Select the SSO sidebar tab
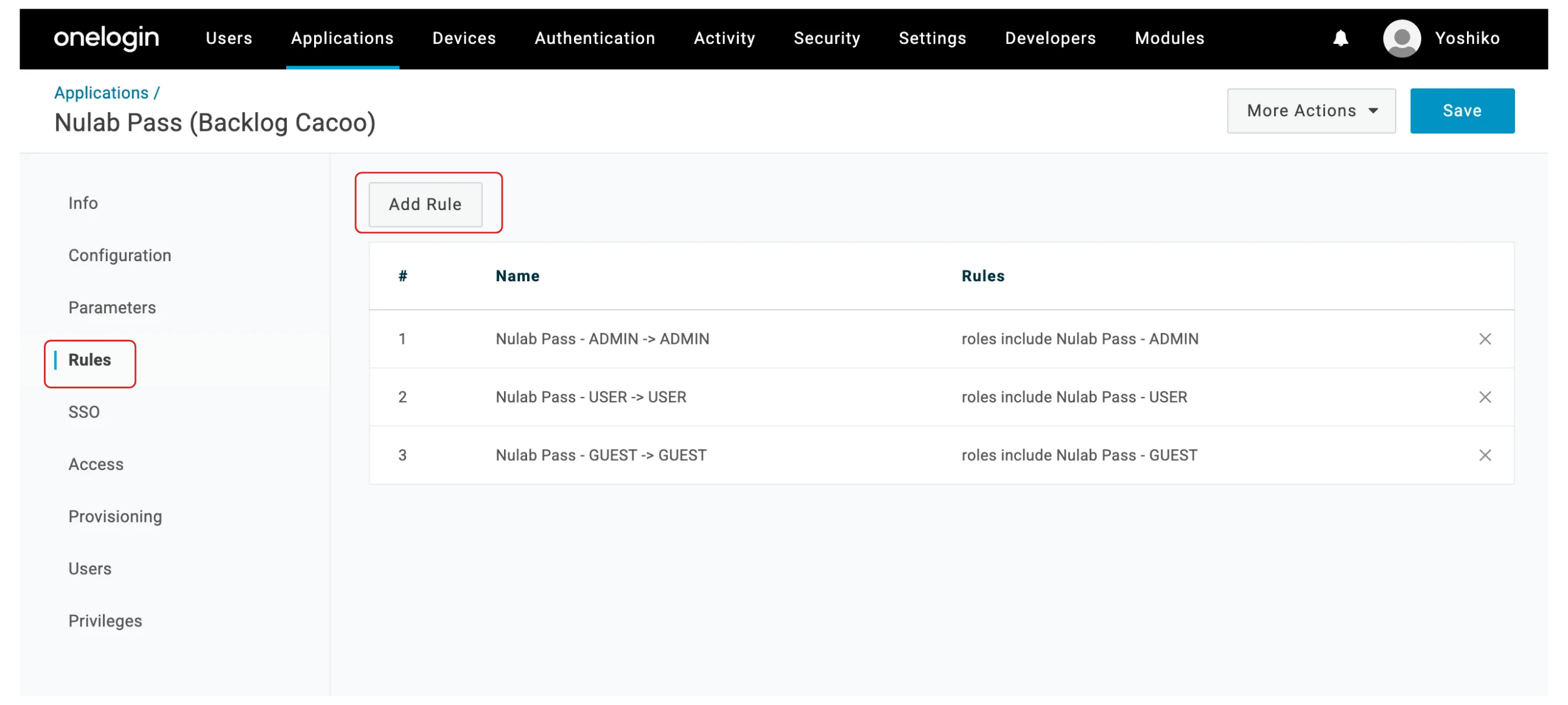The height and width of the screenshot is (705, 1568). [x=84, y=412]
